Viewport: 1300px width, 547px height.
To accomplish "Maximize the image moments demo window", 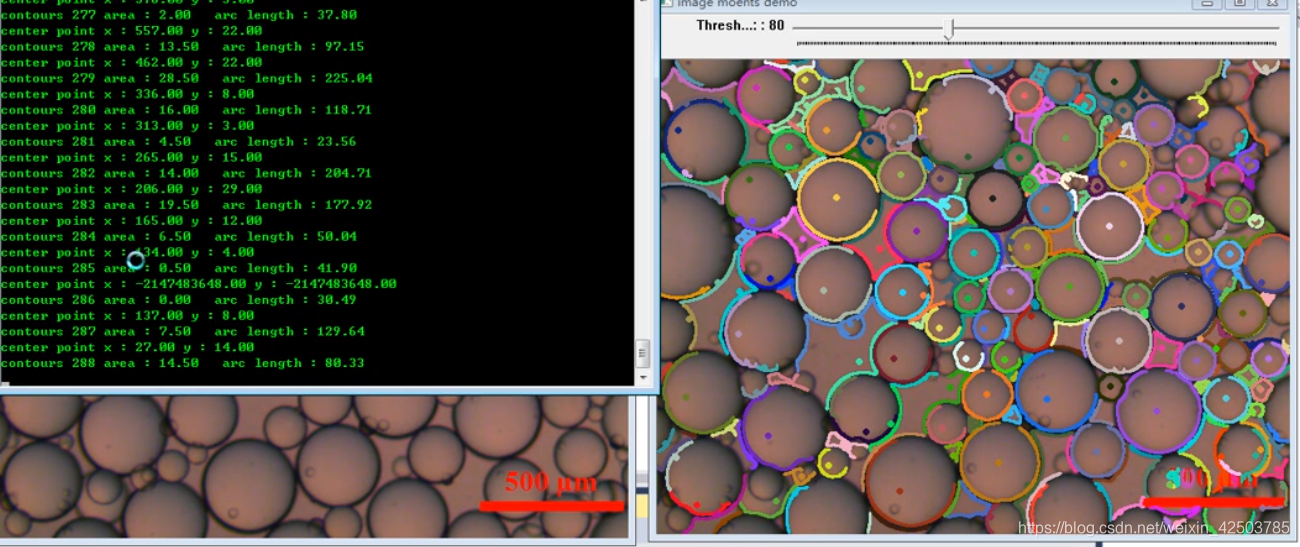I will pos(1239,4).
